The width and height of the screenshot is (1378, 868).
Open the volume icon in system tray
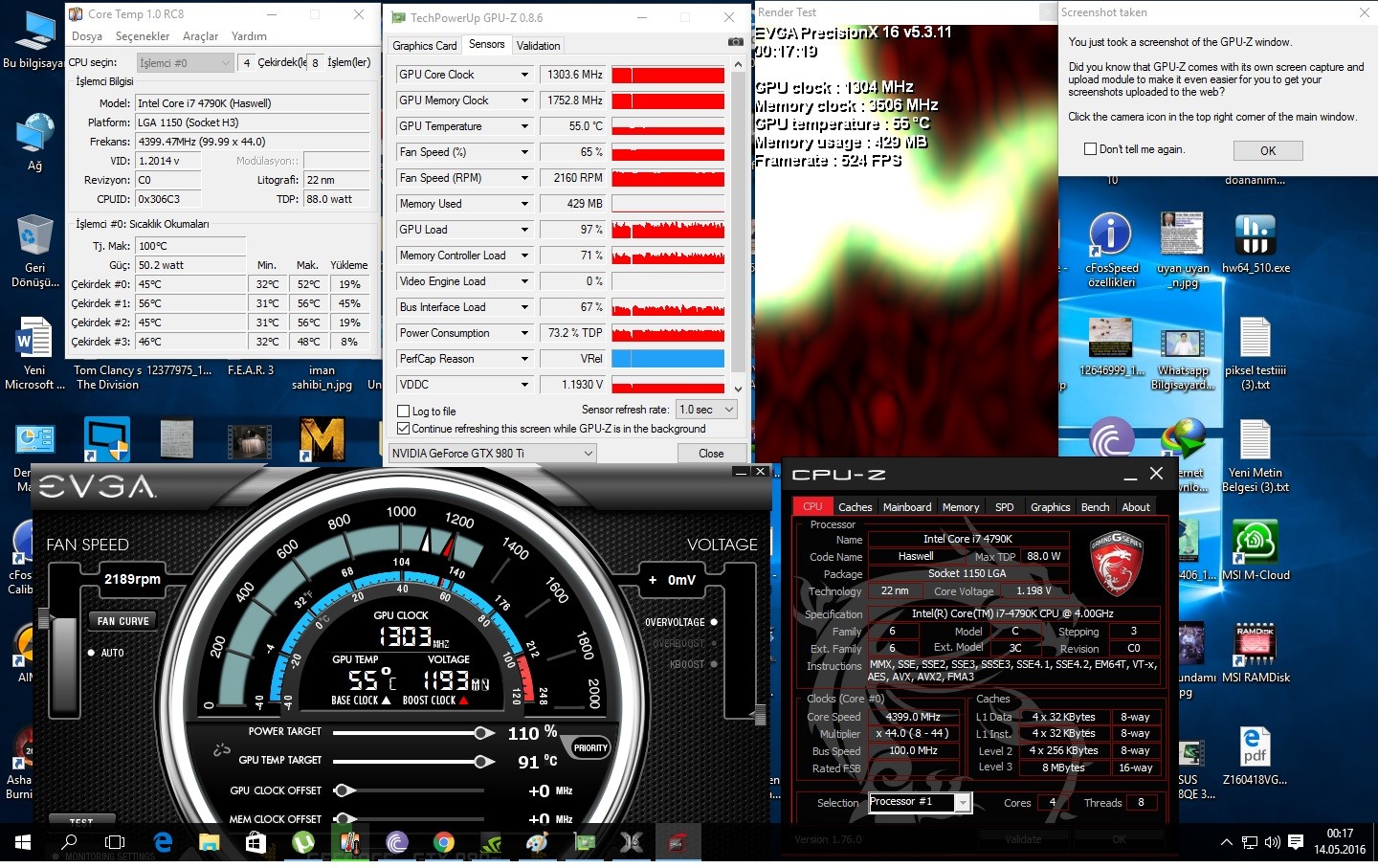click(x=1272, y=842)
